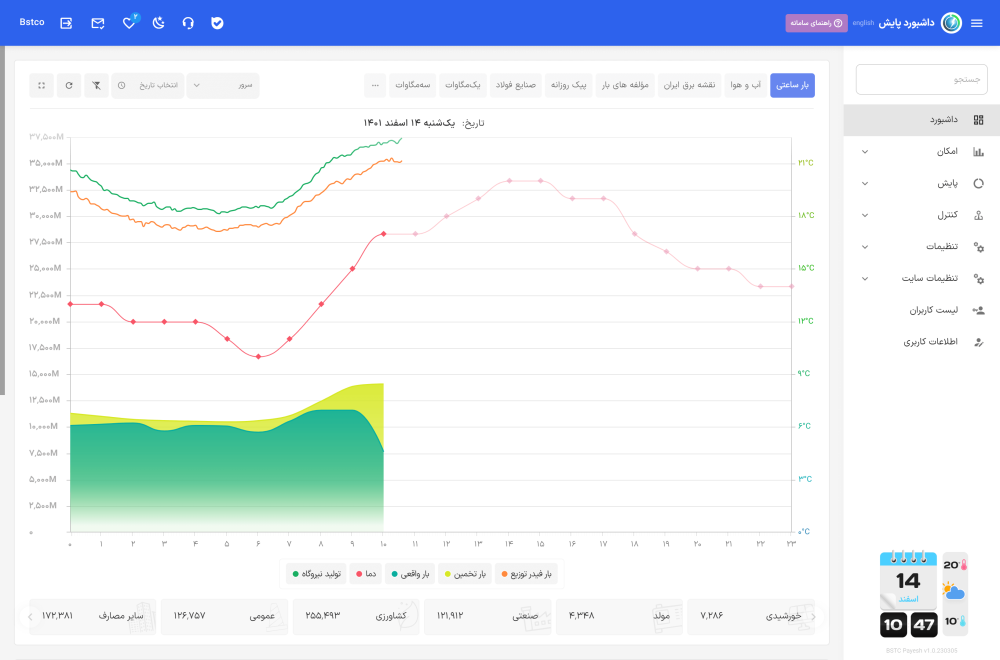Open the hamburger menu icon
1000x660 pixels.
point(976,23)
